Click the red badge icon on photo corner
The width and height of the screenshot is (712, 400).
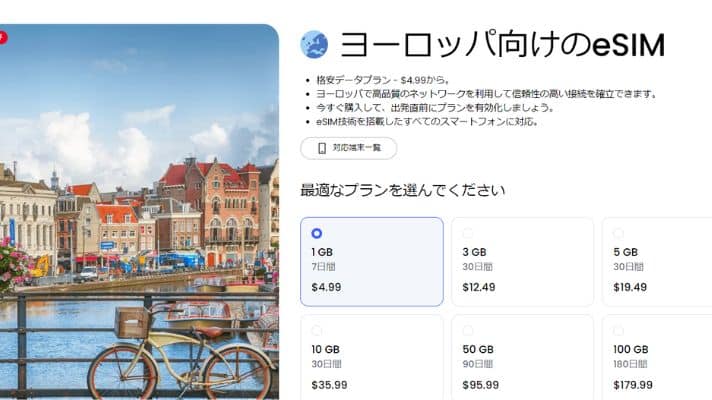click(3, 37)
